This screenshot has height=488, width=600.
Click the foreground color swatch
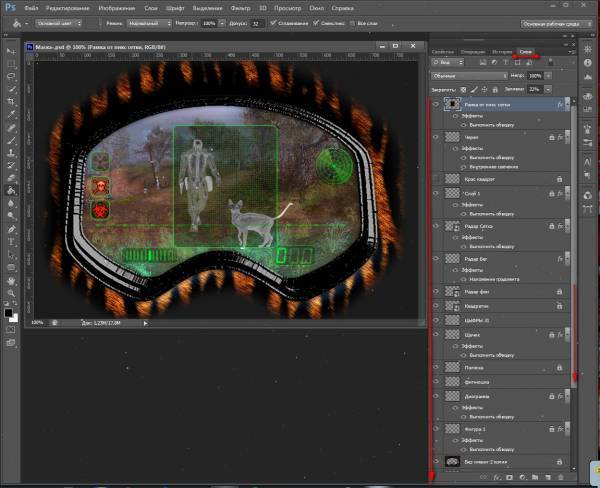[8, 313]
